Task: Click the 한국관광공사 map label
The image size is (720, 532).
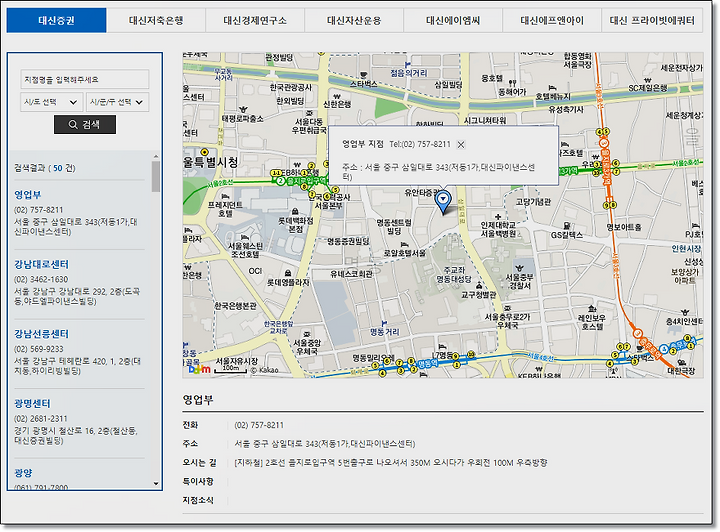Action: [x=291, y=87]
